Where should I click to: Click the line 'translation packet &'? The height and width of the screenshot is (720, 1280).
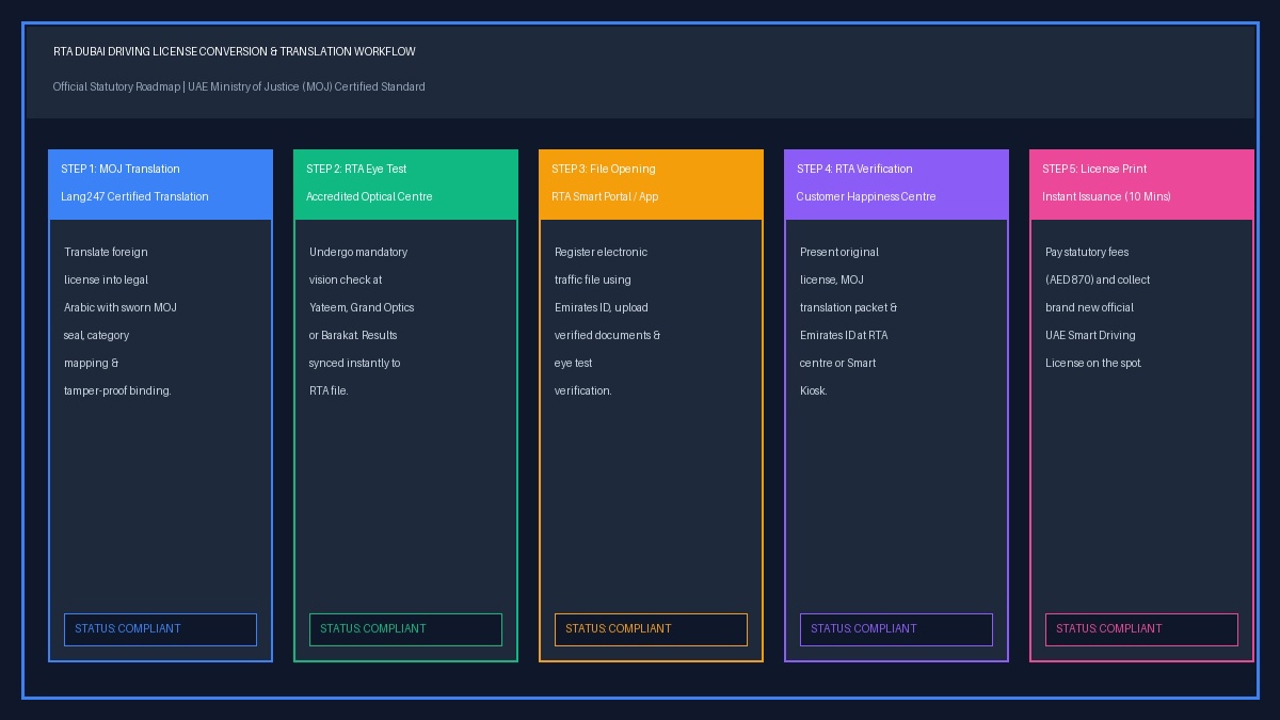pos(848,308)
